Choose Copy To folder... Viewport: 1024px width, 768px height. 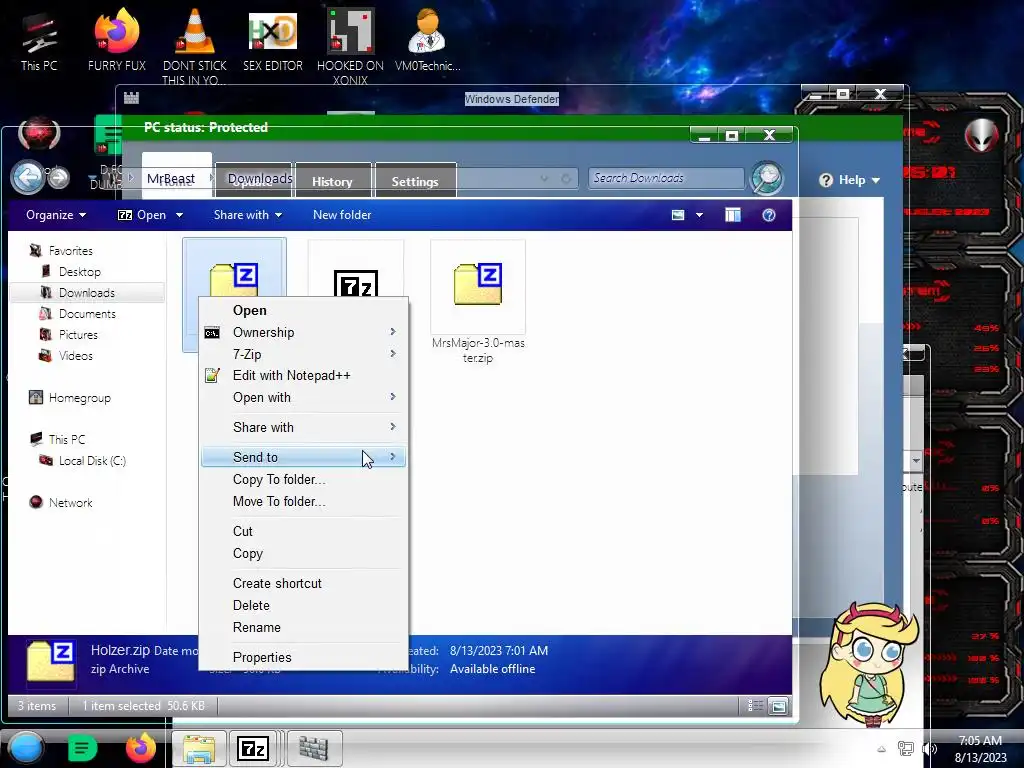coord(304,479)
